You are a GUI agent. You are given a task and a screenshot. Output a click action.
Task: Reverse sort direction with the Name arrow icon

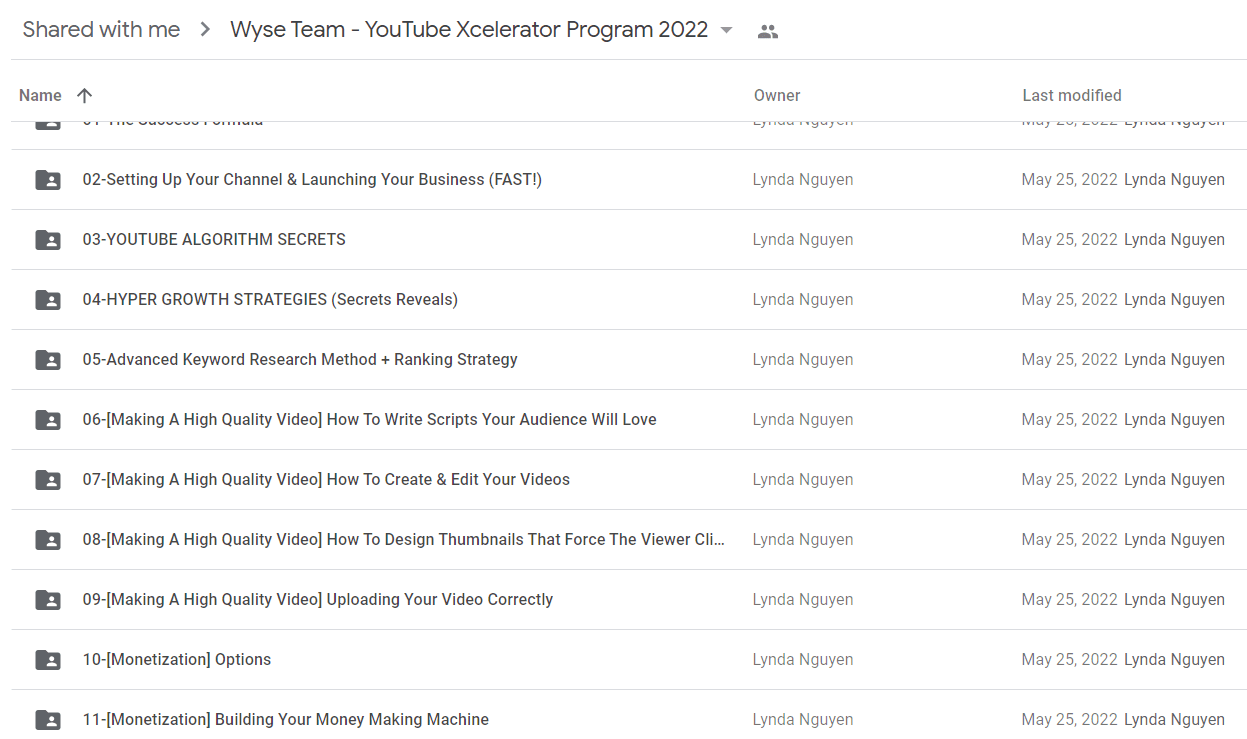click(x=84, y=96)
